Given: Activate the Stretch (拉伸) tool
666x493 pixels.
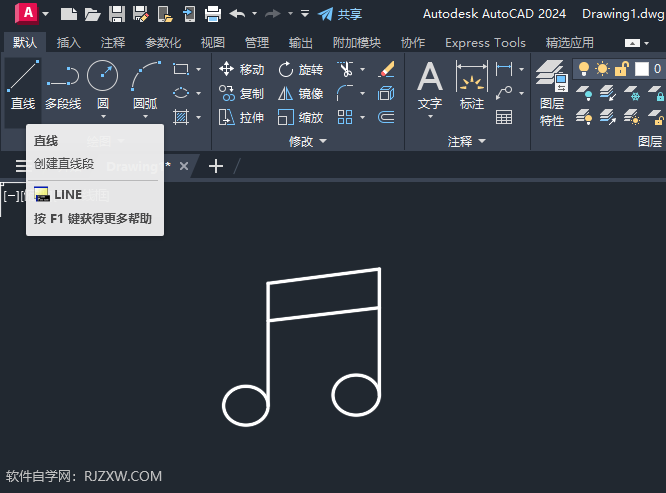Looking at the screenshot, I should (242, 117).
